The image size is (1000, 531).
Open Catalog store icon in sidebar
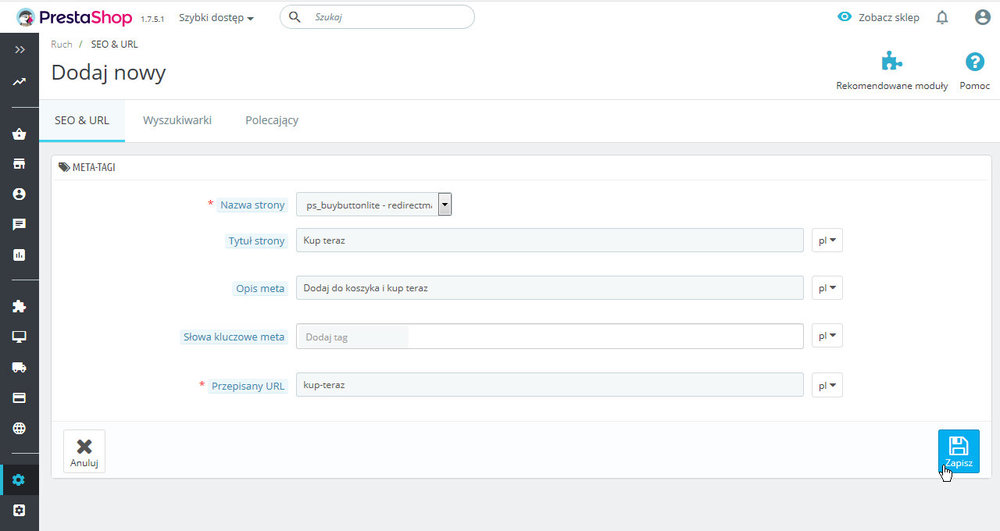[19, 164]
